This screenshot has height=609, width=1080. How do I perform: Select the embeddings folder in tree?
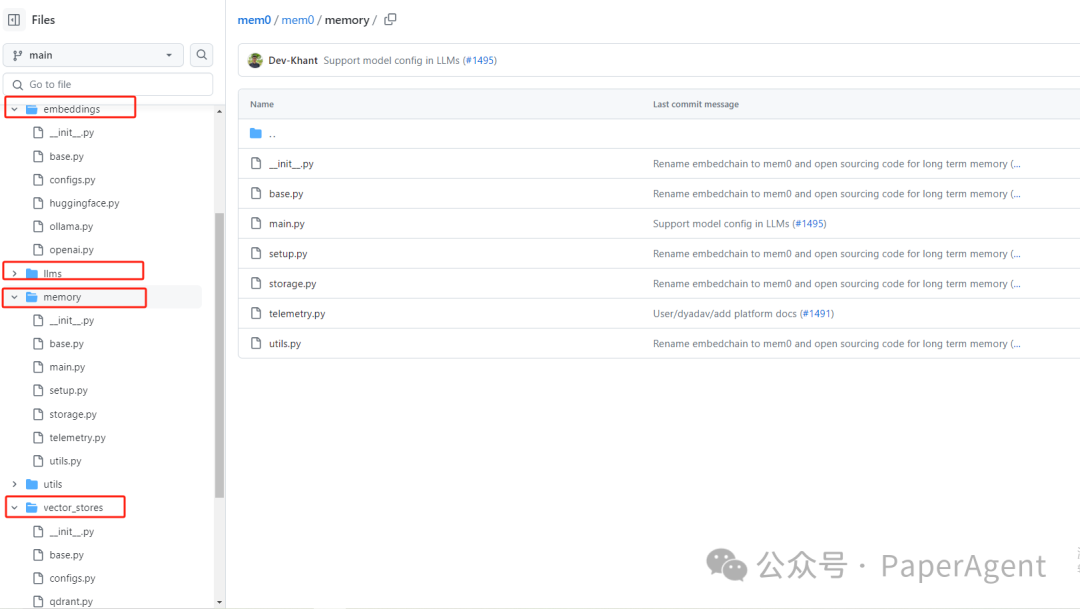pyautogui.click(x=72, y=109)
